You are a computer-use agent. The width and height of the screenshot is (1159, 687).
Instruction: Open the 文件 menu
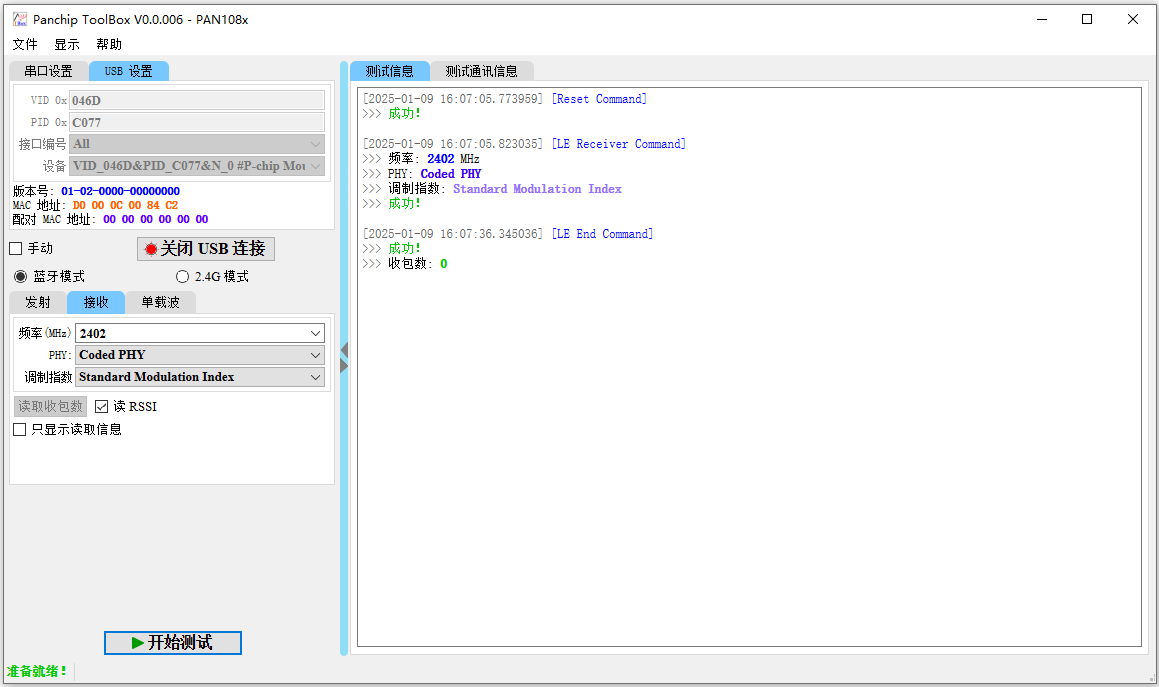(x=25, y=44)
